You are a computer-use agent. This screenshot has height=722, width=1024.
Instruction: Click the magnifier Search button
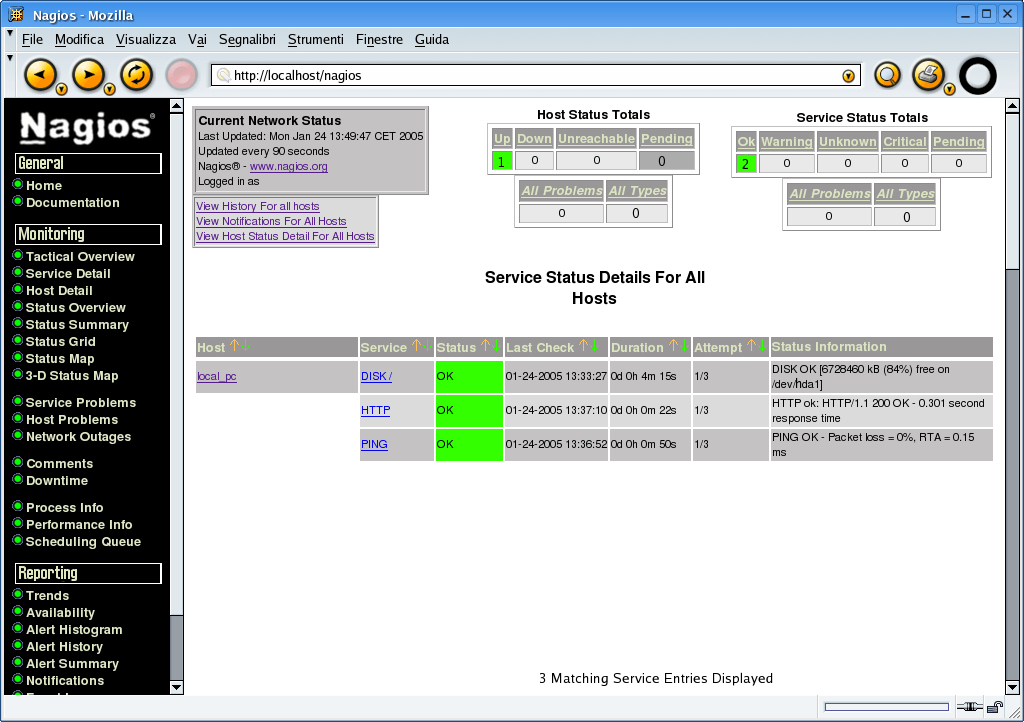pos(888,75)
